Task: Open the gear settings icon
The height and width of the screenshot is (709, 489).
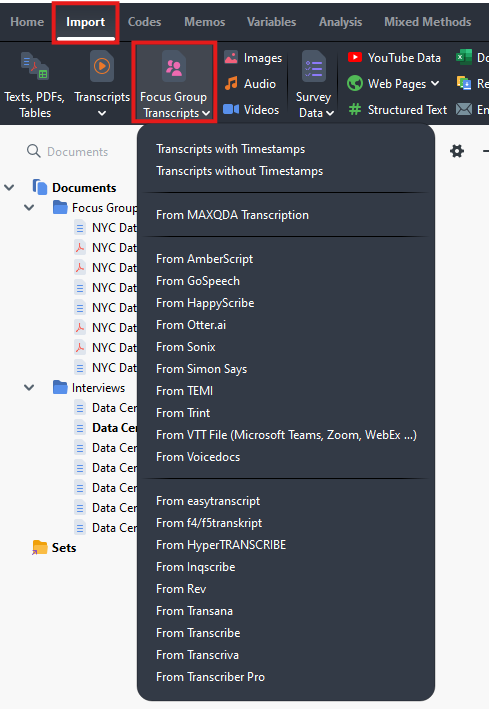Action: pyautogui.click(x=457, y=151)
